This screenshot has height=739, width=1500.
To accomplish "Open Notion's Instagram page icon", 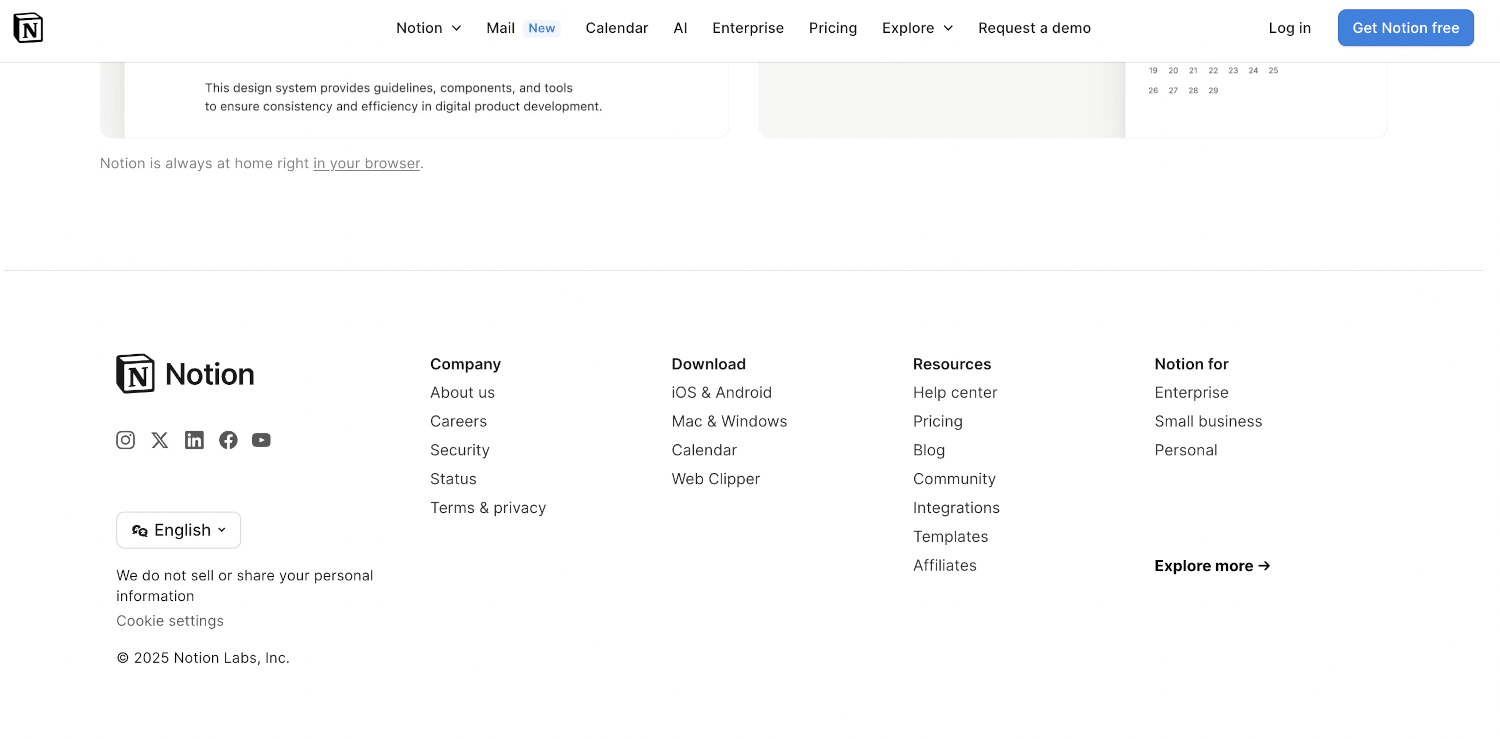I will [125, 440].
